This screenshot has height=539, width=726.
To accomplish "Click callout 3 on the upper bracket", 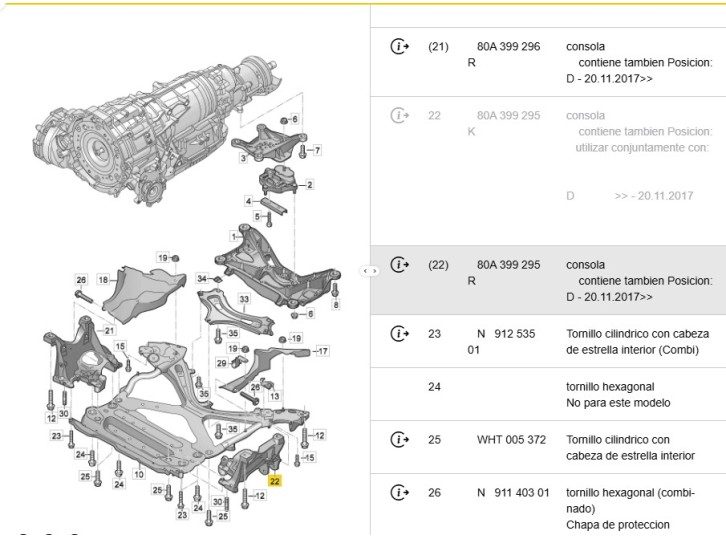I will (x=244, y=158).
